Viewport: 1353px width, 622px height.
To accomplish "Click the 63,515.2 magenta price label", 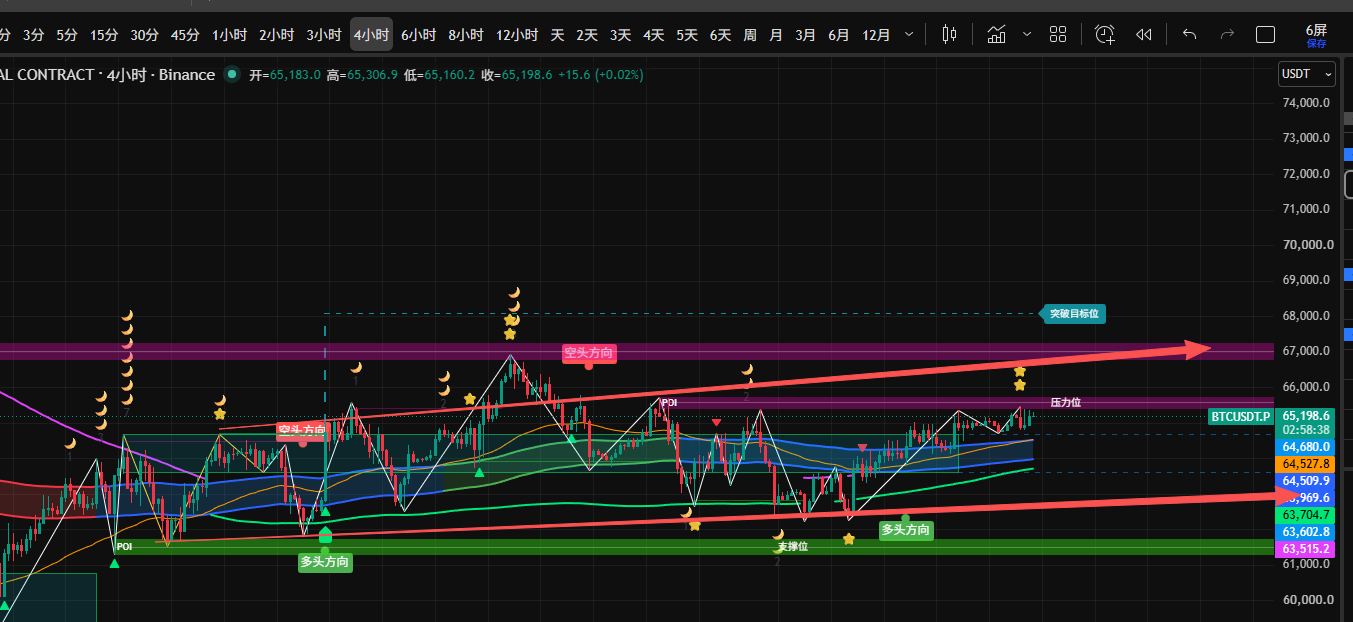I will point(1306,549).
